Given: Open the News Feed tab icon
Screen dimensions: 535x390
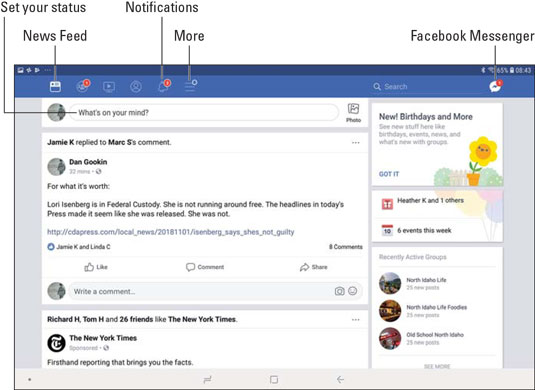Looking at the screenshot, I should 55,86.
